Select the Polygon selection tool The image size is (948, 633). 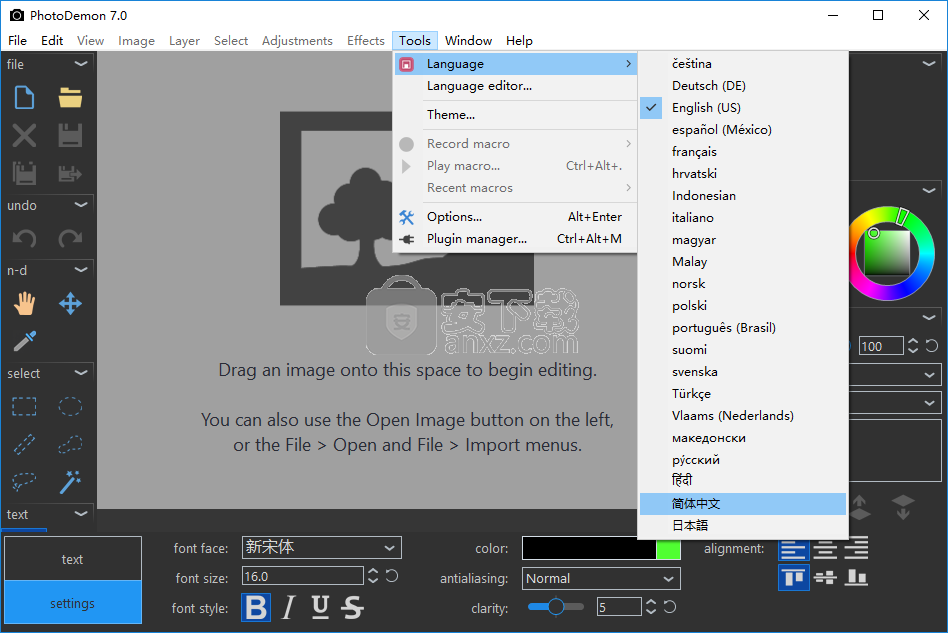[70, 444]
